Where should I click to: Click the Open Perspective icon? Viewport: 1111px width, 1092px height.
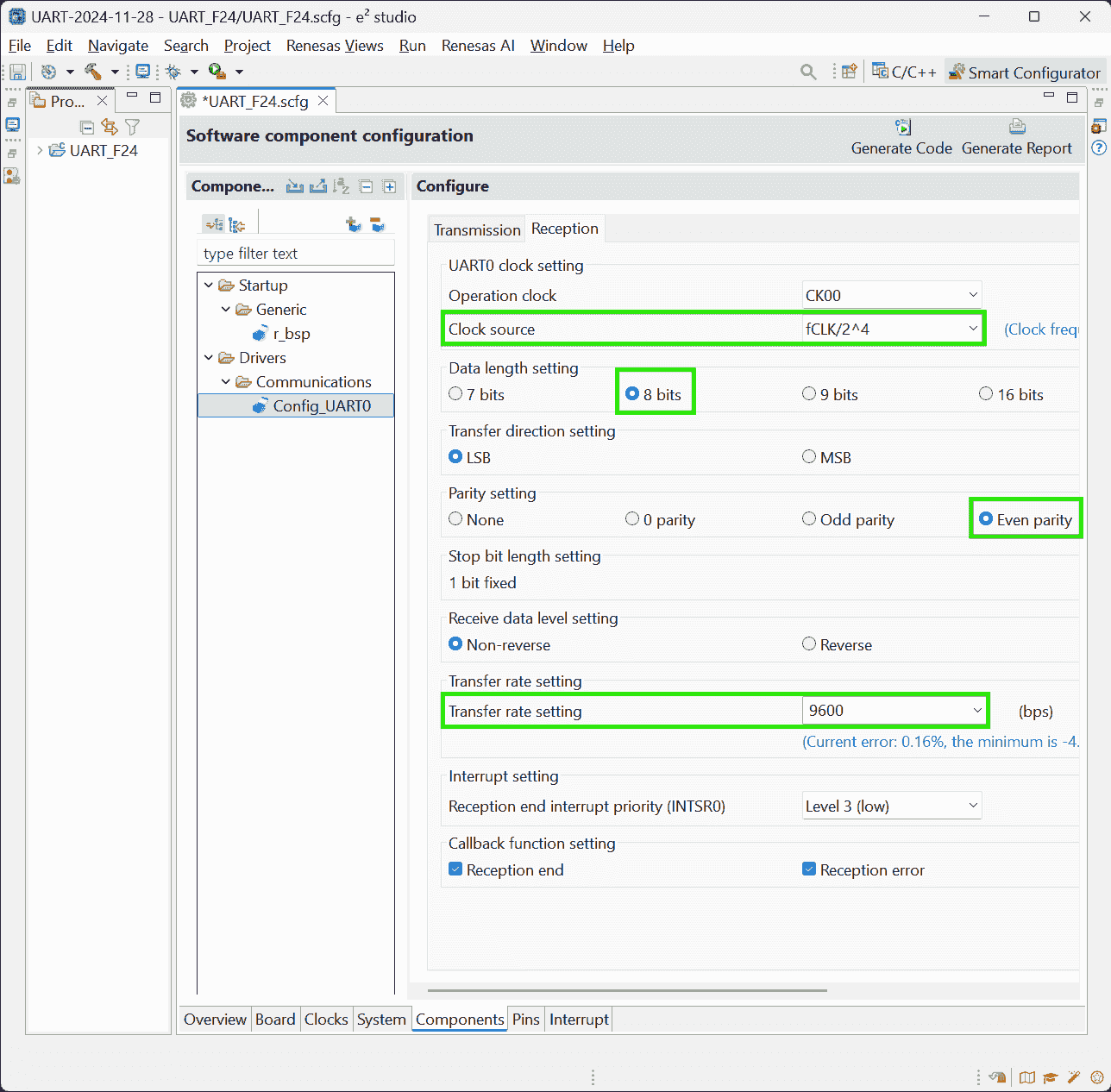(850, 72)
